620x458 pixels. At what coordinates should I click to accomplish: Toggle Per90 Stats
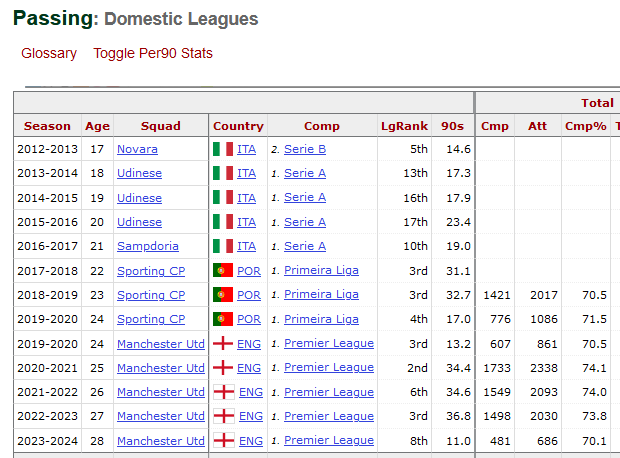click(153, 53)
